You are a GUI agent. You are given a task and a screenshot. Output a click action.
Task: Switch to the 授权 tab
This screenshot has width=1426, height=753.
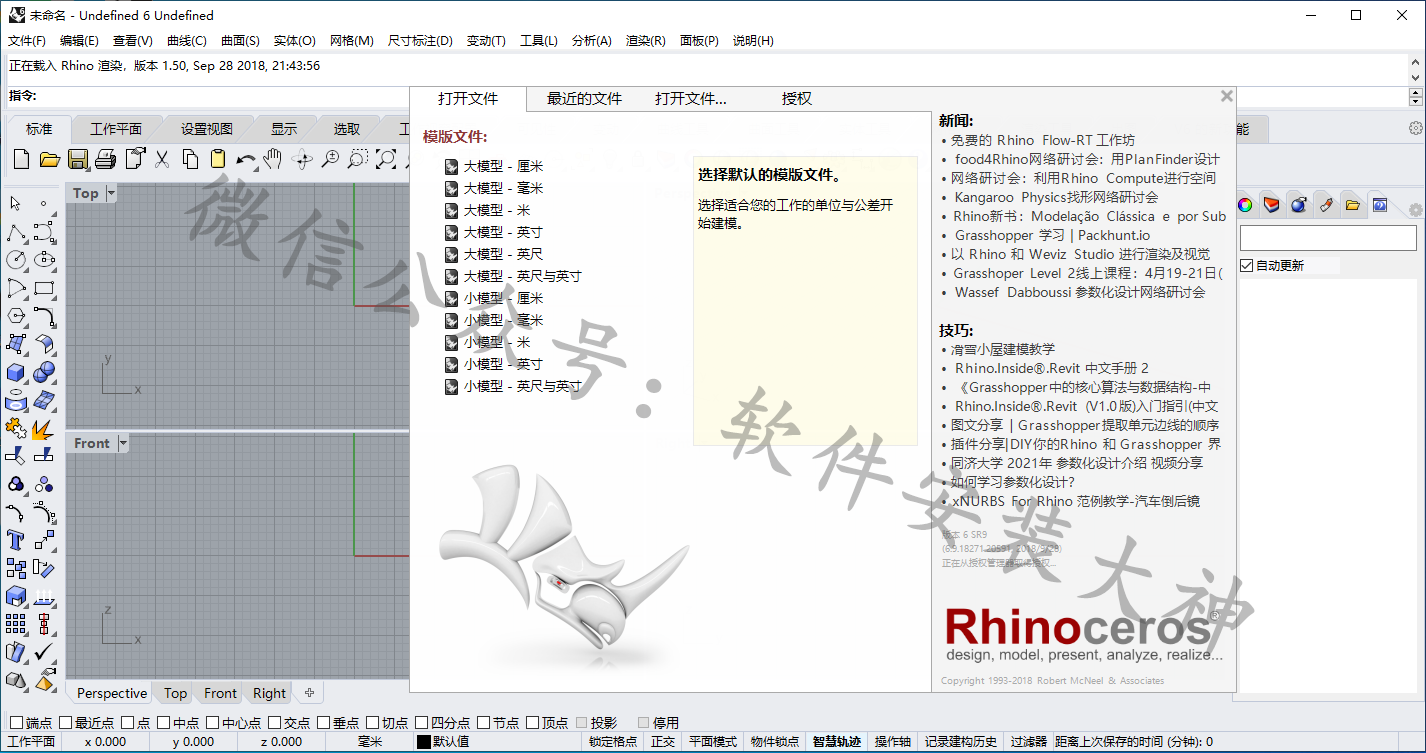797,99
